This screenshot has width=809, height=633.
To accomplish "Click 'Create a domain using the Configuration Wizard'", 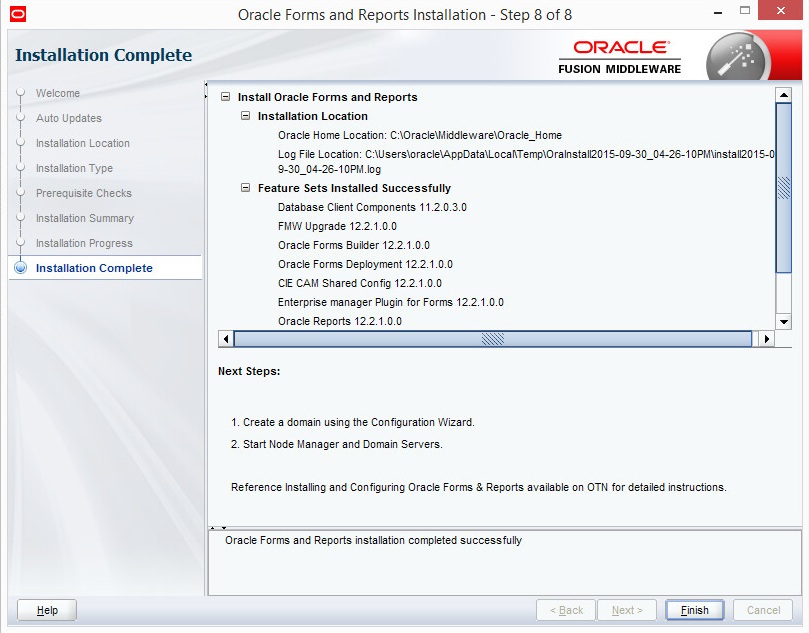I will [352, 422].
